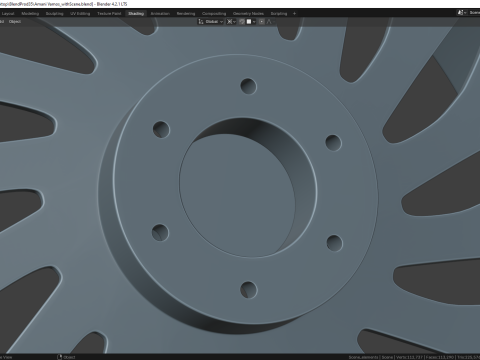Select the UV Editing workspace tab
Image resolution: width=480 pixels, height=360 pixels.
point(80,14)
